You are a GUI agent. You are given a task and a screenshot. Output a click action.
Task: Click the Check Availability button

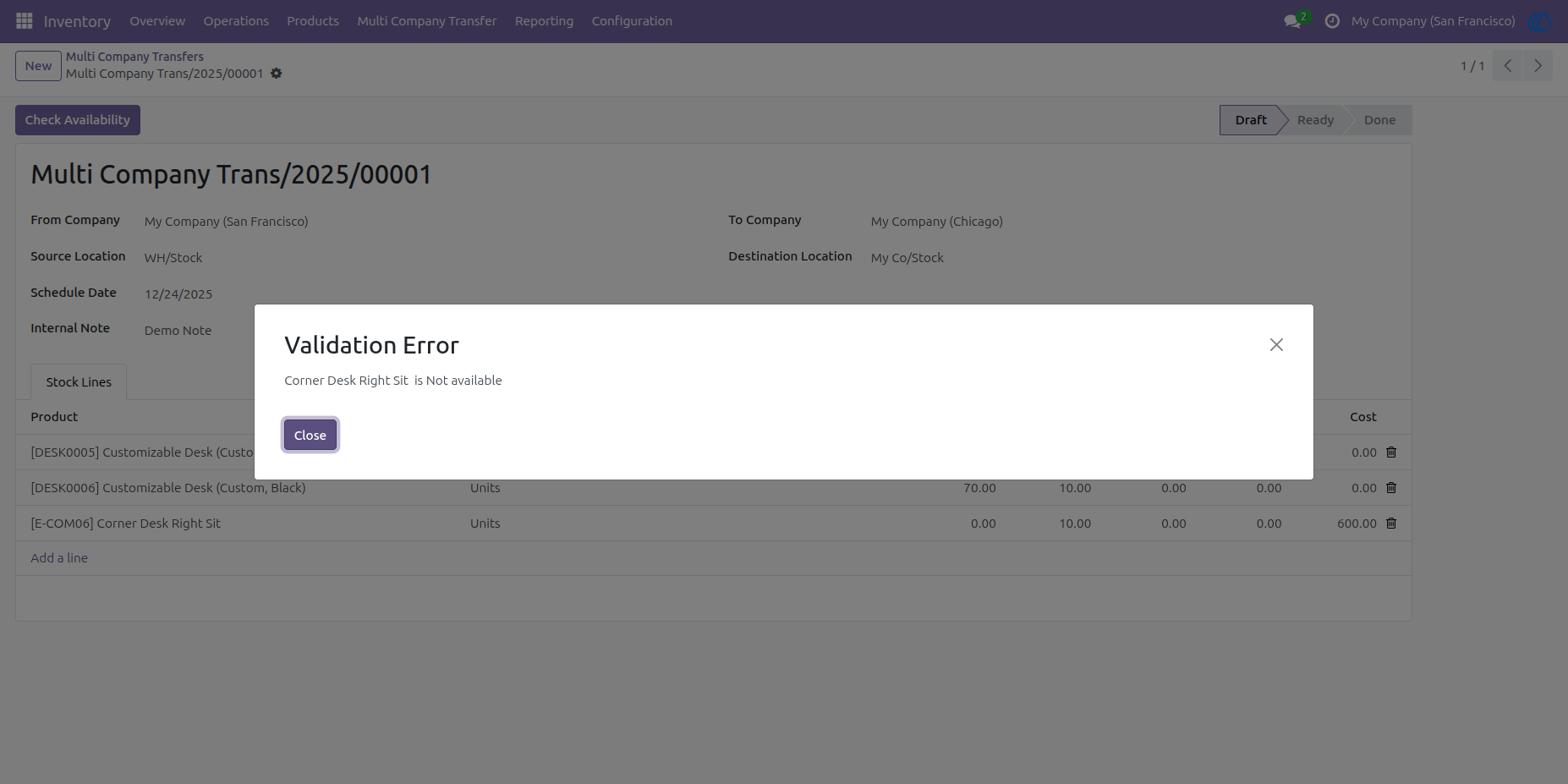click(78, 120)
